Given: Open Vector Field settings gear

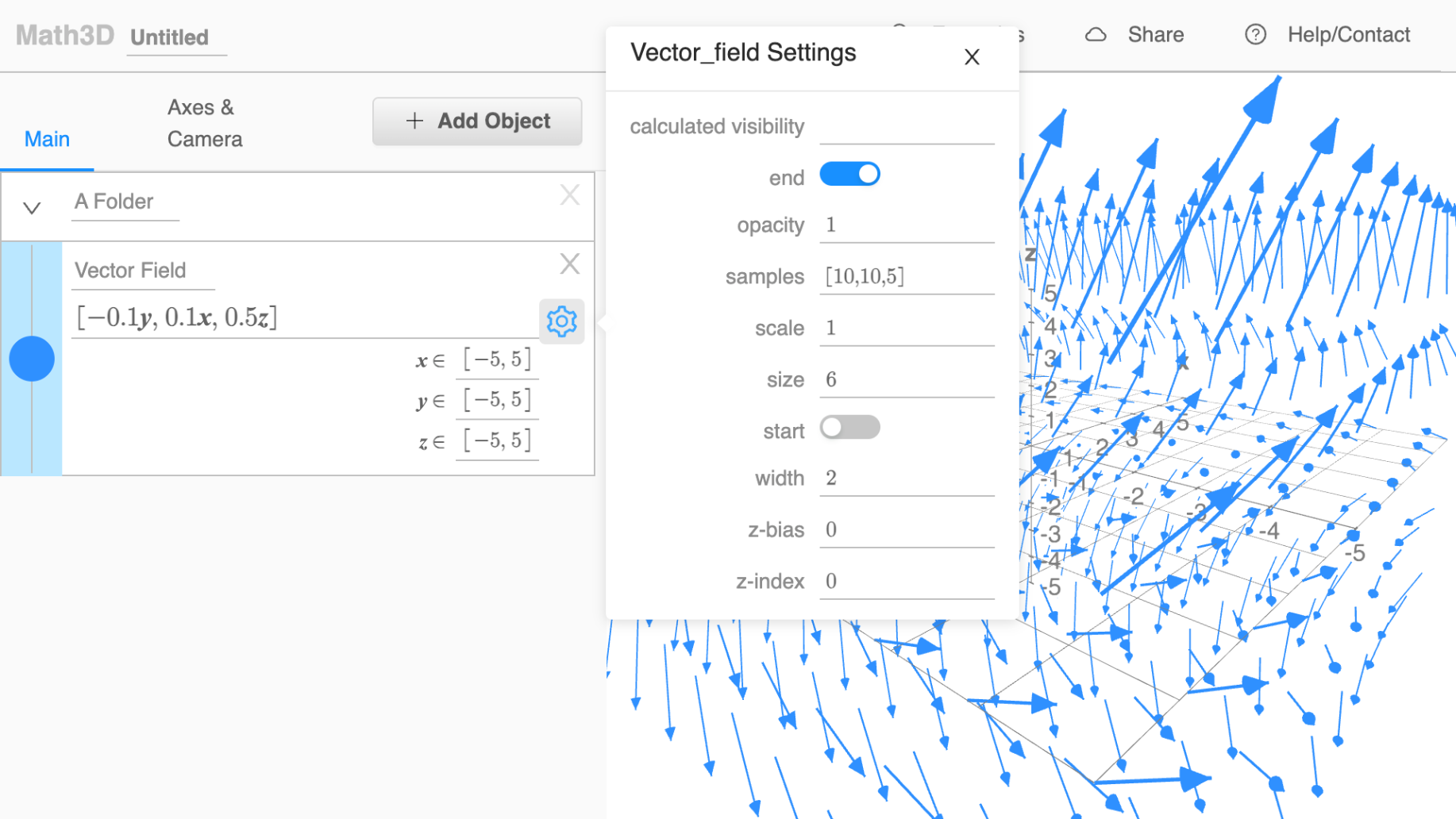Looking at the screenshot, I should (x=561, y=321).
